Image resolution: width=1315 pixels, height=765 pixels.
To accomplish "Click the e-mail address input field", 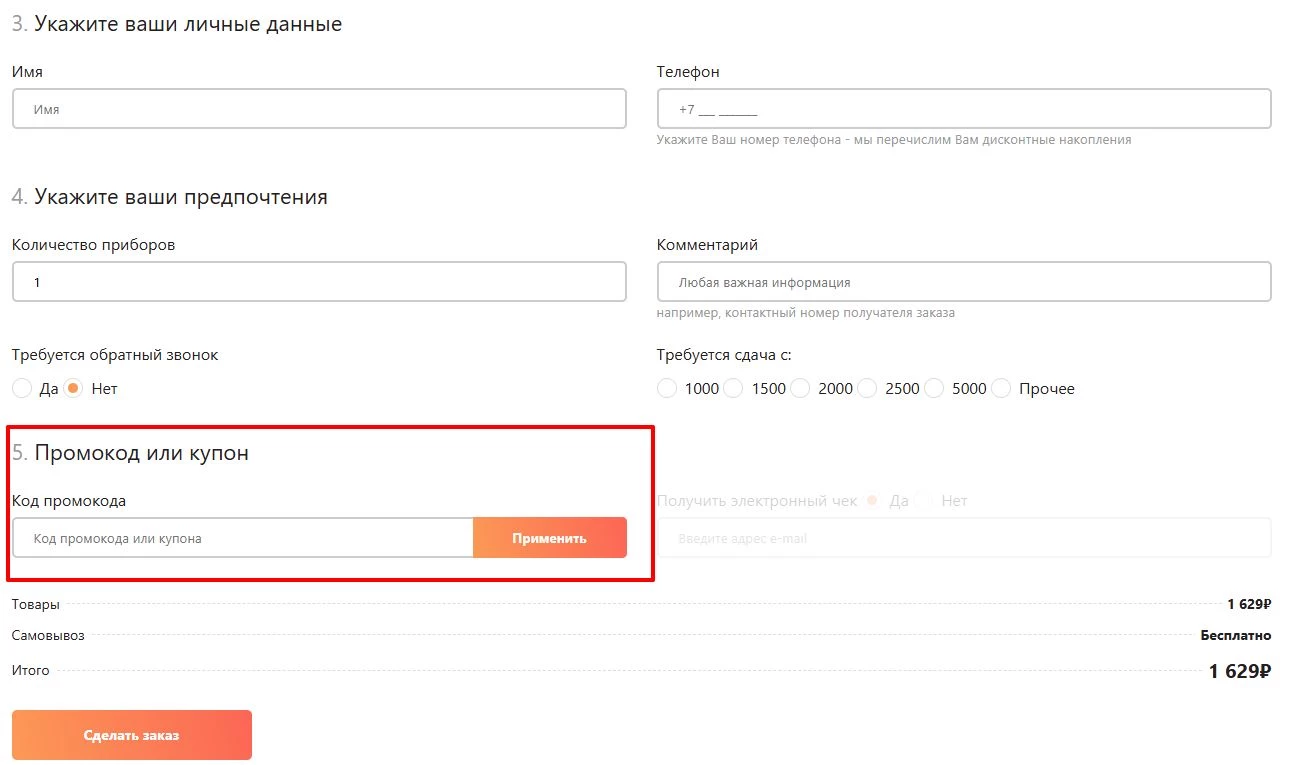I will click(963, 538).
